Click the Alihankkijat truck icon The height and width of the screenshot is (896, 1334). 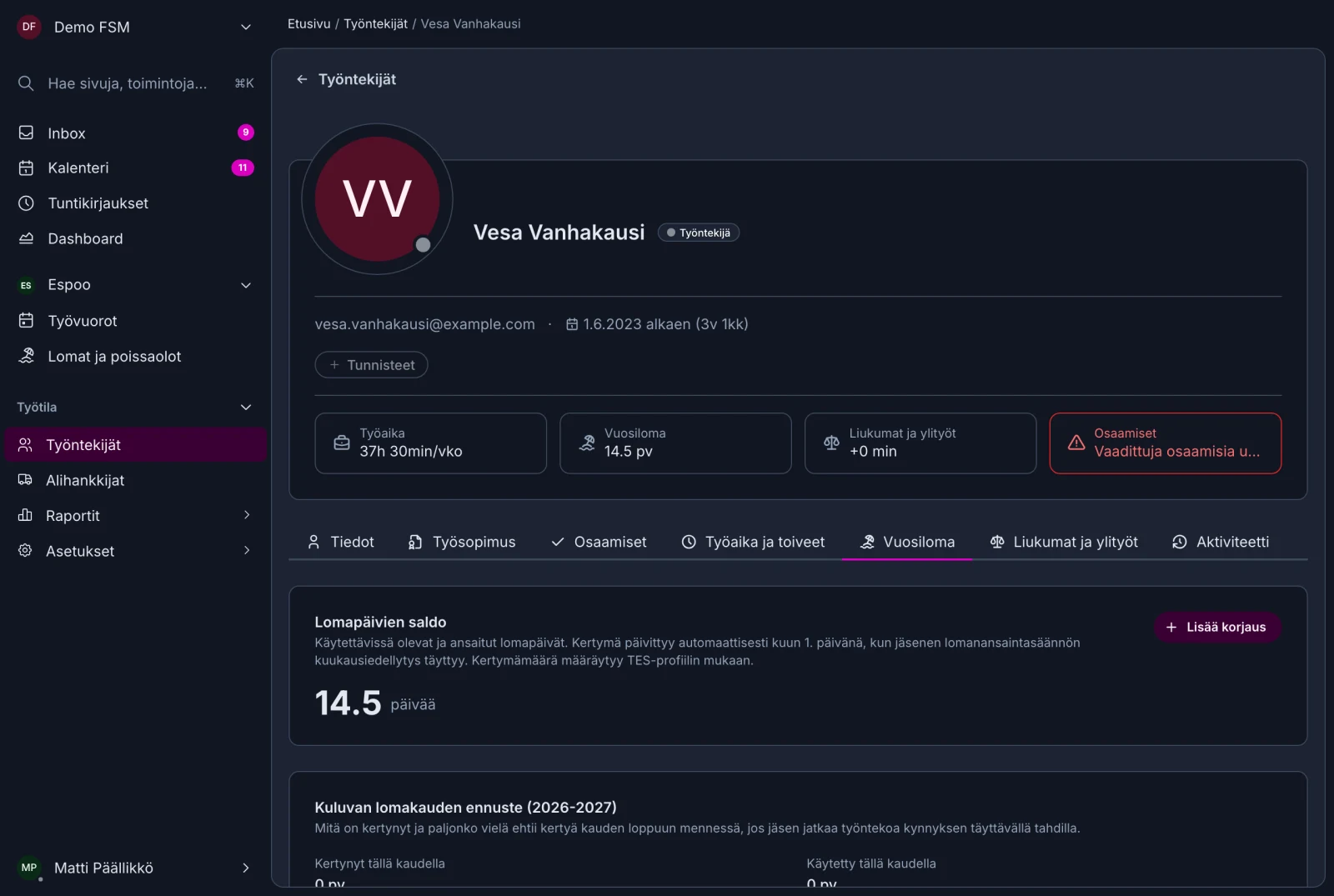click(x=25, y=480)
